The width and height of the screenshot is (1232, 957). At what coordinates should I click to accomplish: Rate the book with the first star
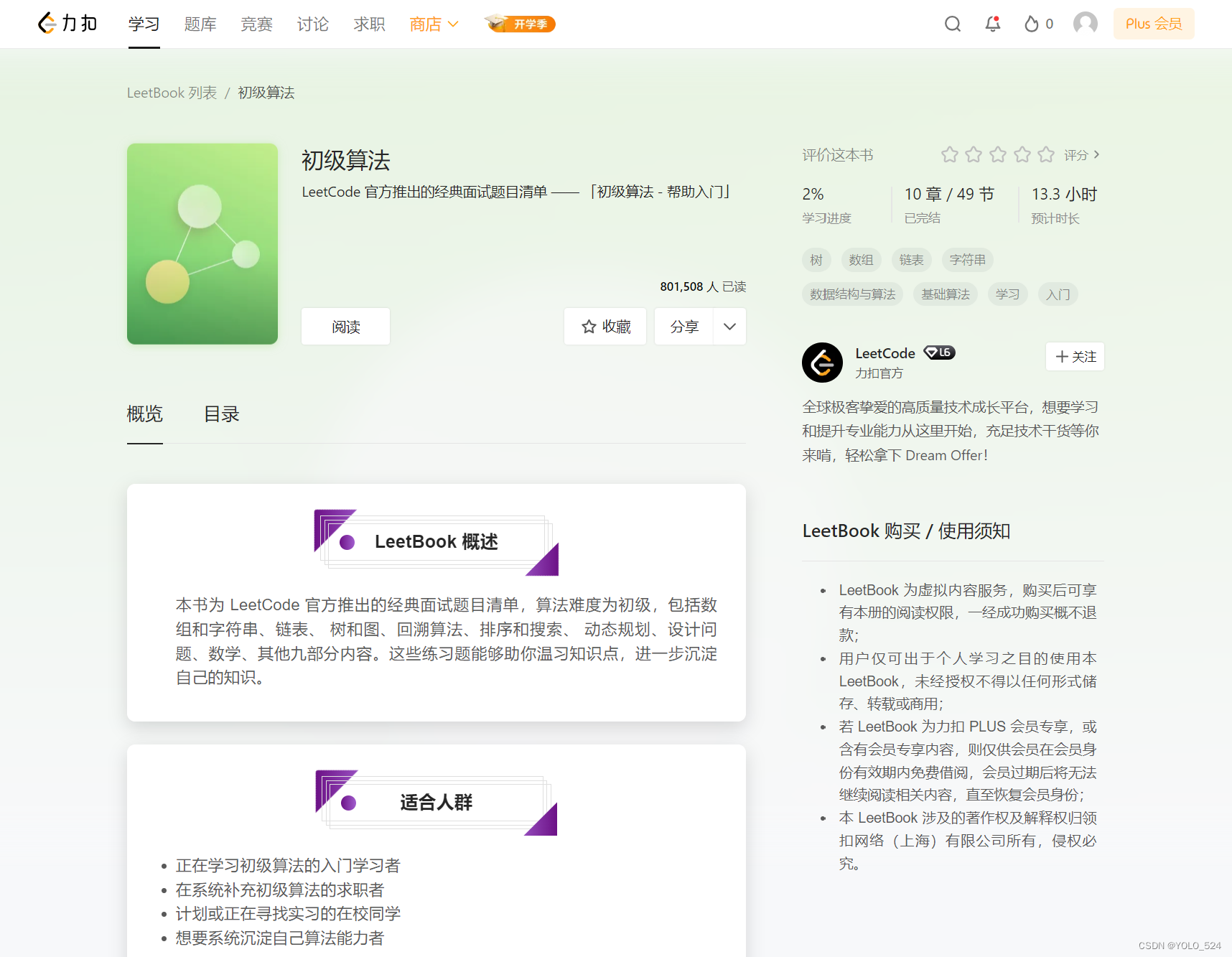(949, 154)
